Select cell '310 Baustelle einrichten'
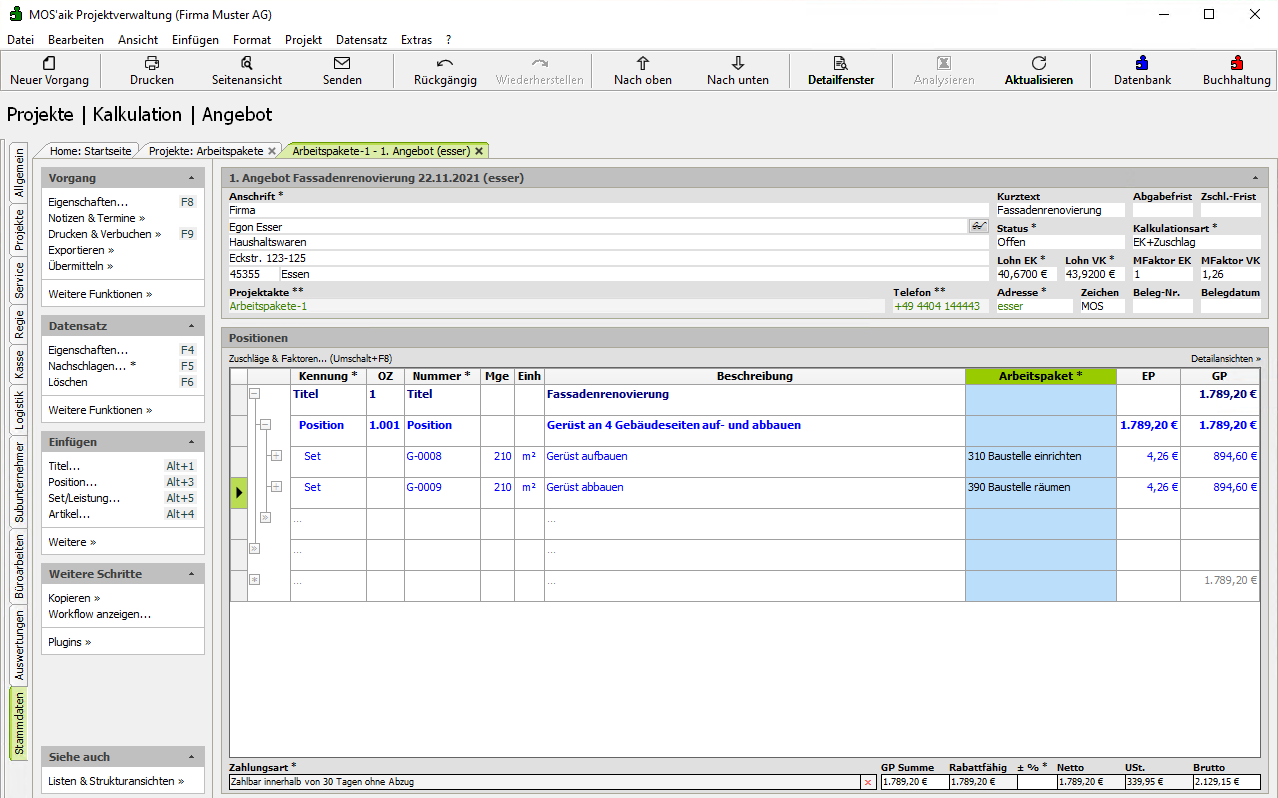 pyautogui.click(x=1040, y=461)
